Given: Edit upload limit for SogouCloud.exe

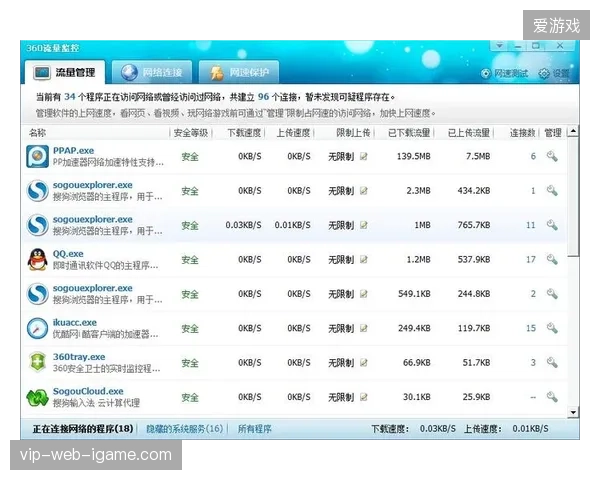Looking at the screenshot, I should click(364, 397).
